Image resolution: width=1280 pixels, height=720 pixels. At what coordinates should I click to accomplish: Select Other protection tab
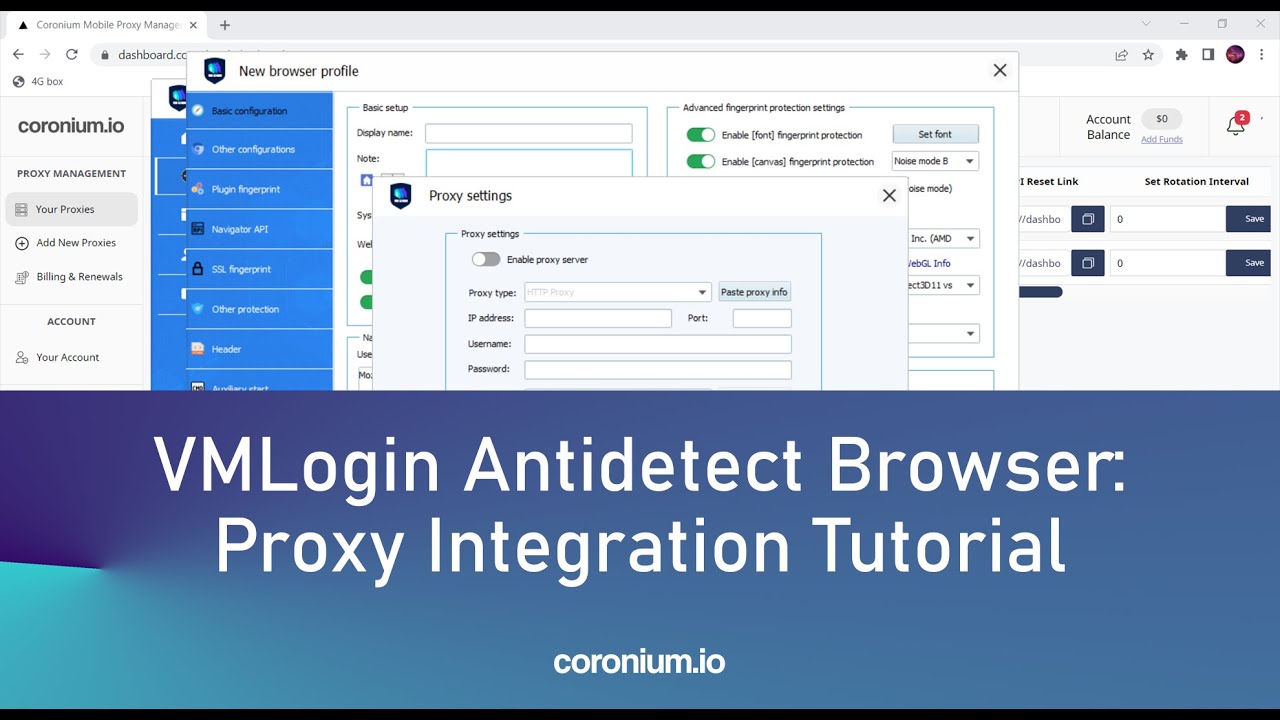[x=259, y=309]
